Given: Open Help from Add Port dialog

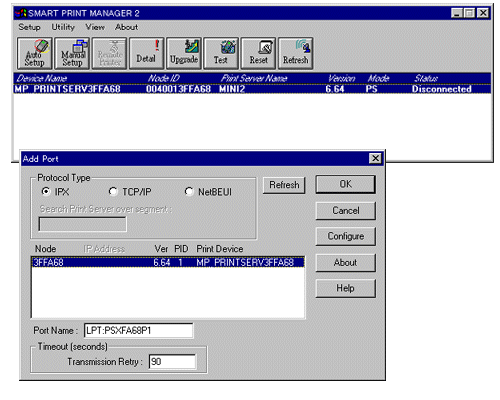Looking at the screenshot, I should pos(346,288).
